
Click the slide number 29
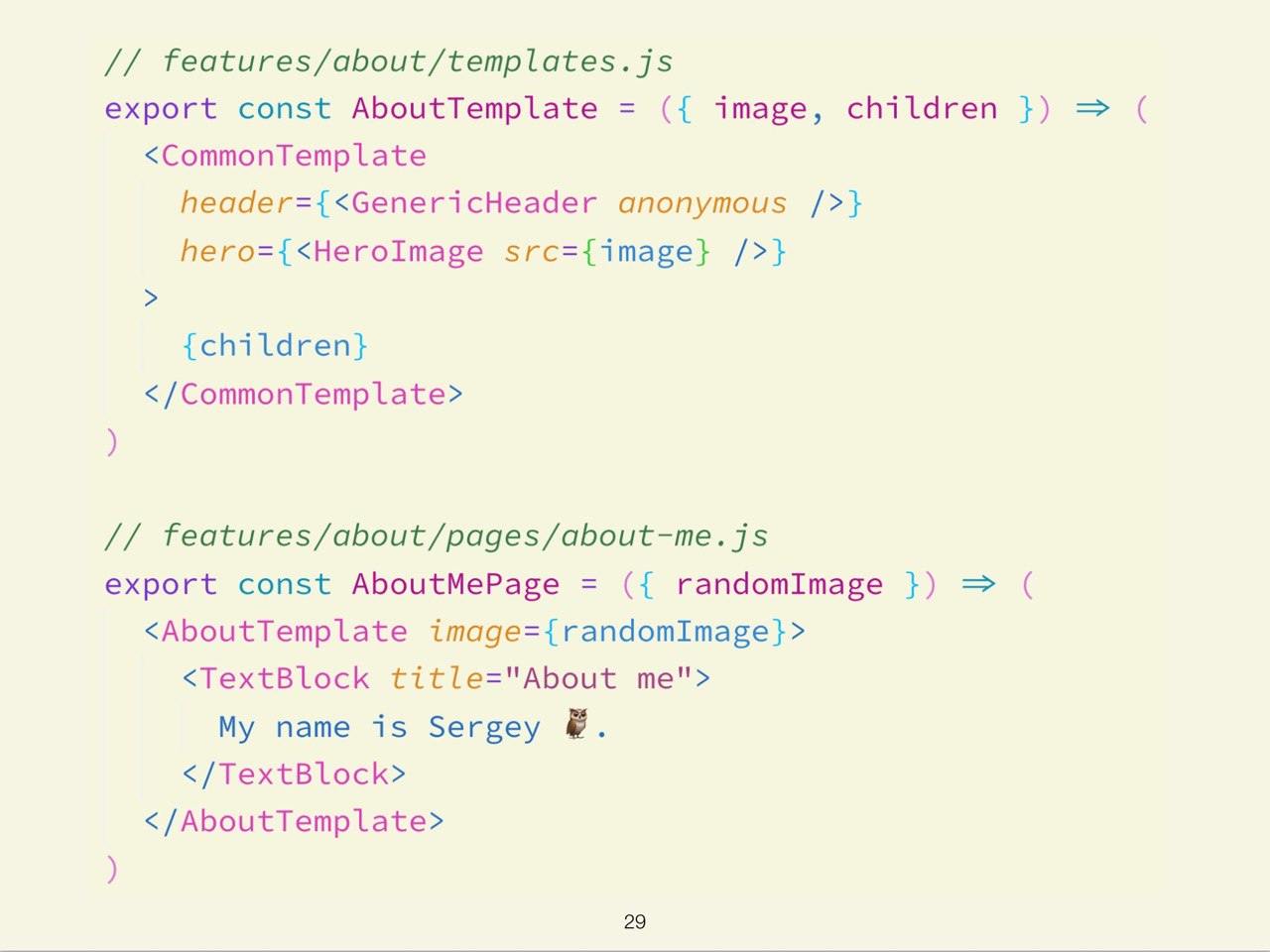pyautogui.click(x=635, y=922)
